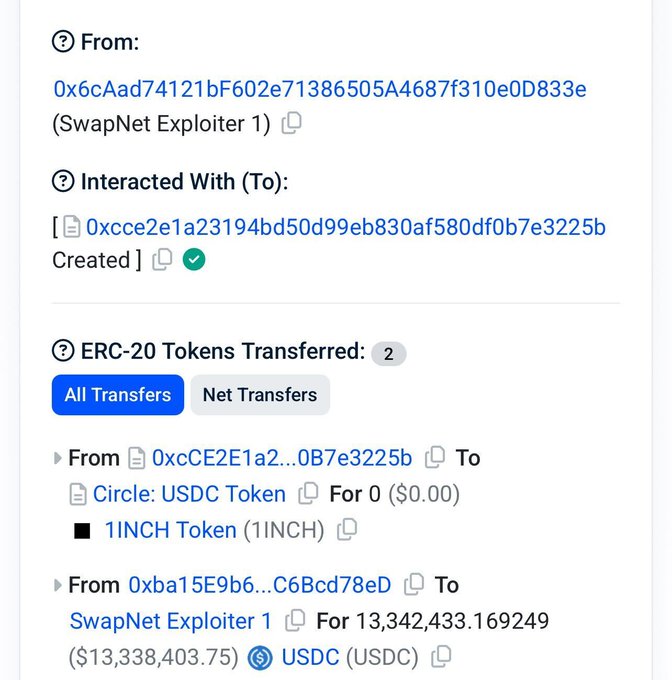Copy the USDC token address
The image size is (672, 680).
coord(441,657)
